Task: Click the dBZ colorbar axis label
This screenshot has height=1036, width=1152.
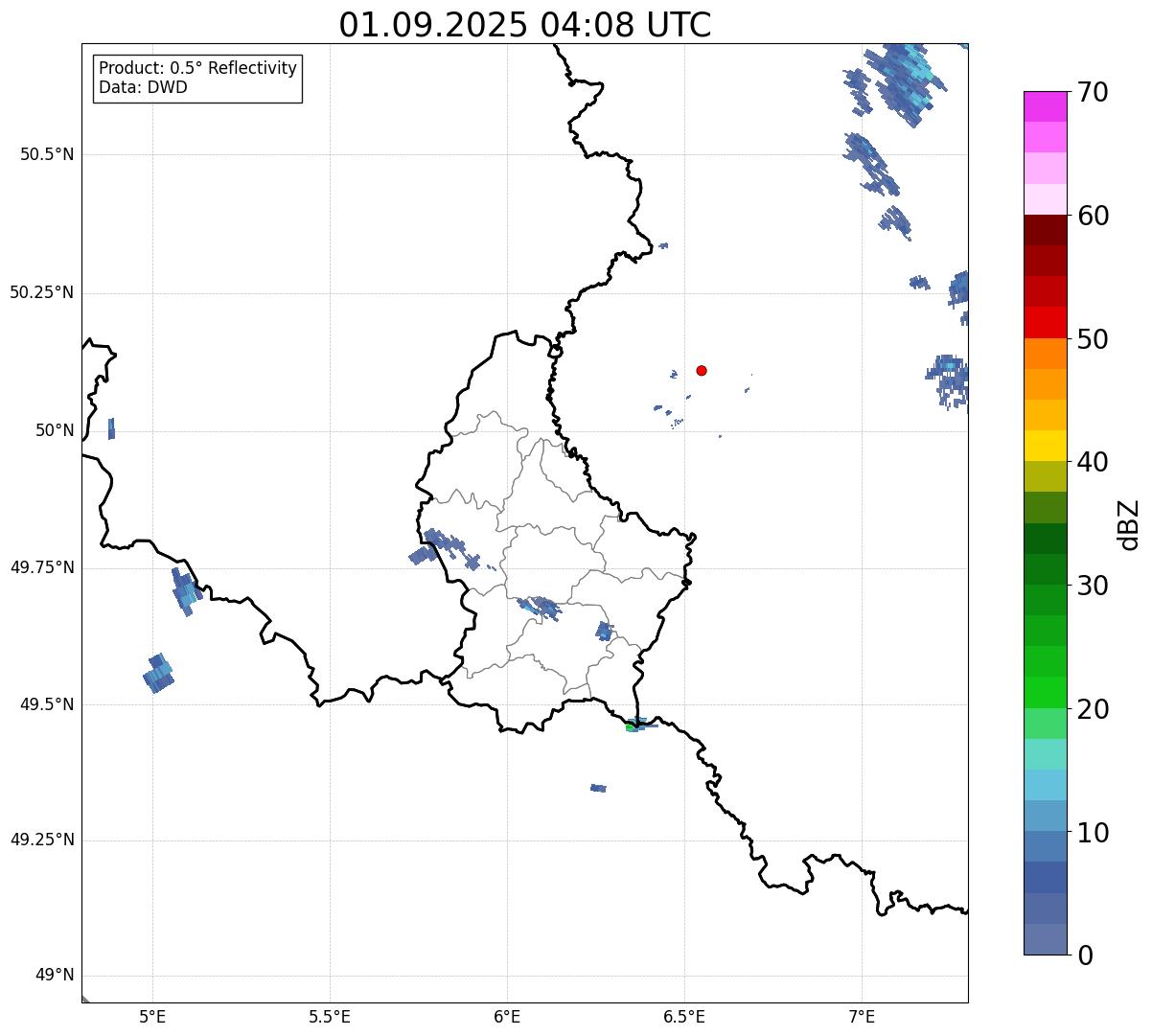Action: [x=1129, y=524]
